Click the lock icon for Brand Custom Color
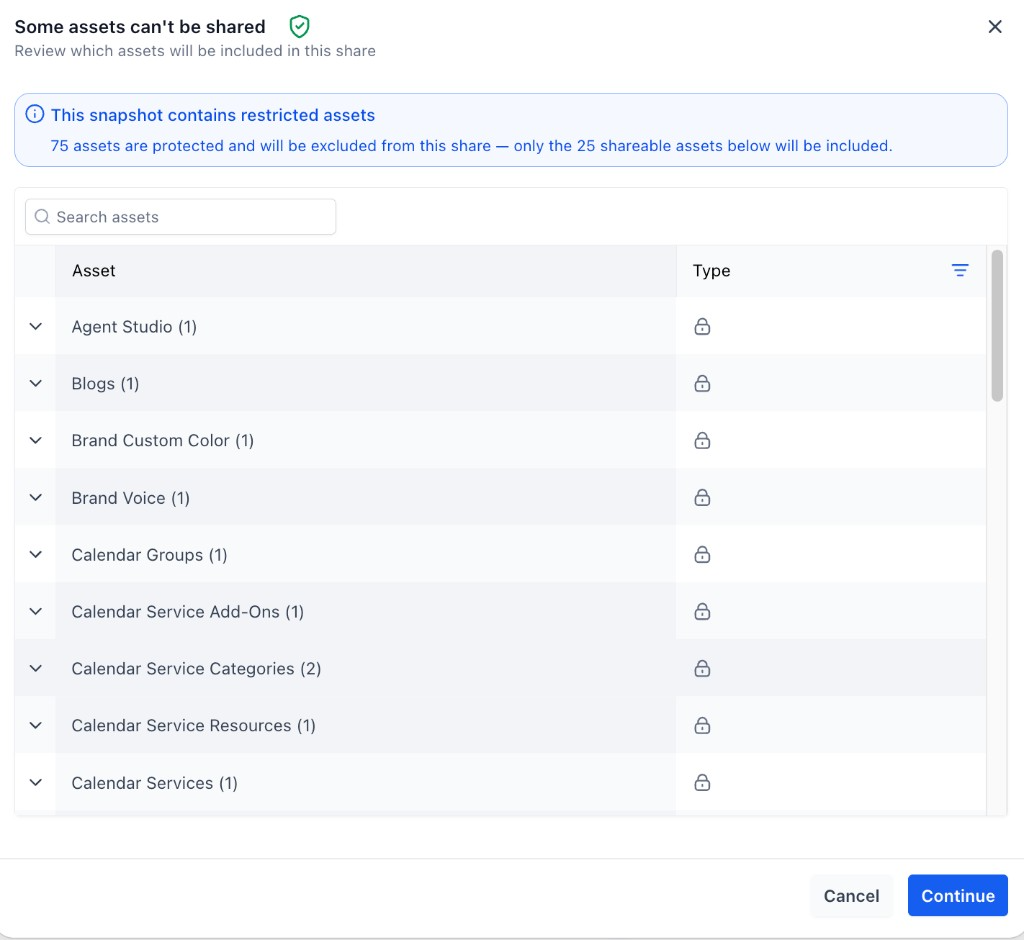 tap(702, 440)
